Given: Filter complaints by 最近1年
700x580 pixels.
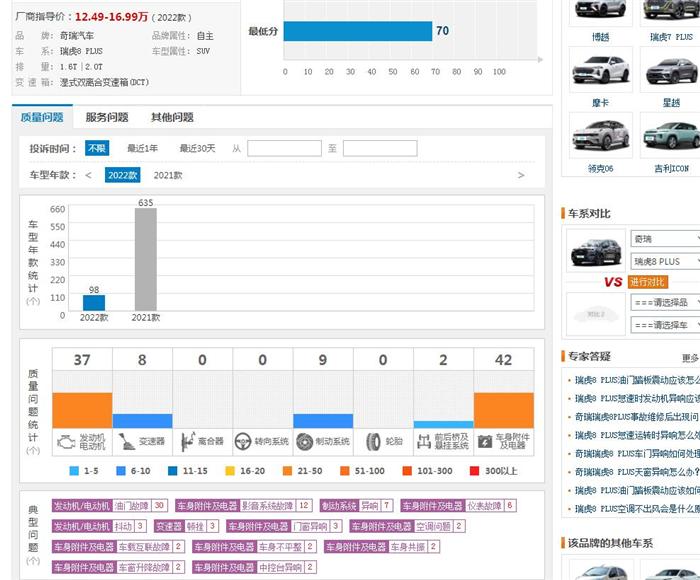Looking at the screenshot, I should [x=142, y=148].
